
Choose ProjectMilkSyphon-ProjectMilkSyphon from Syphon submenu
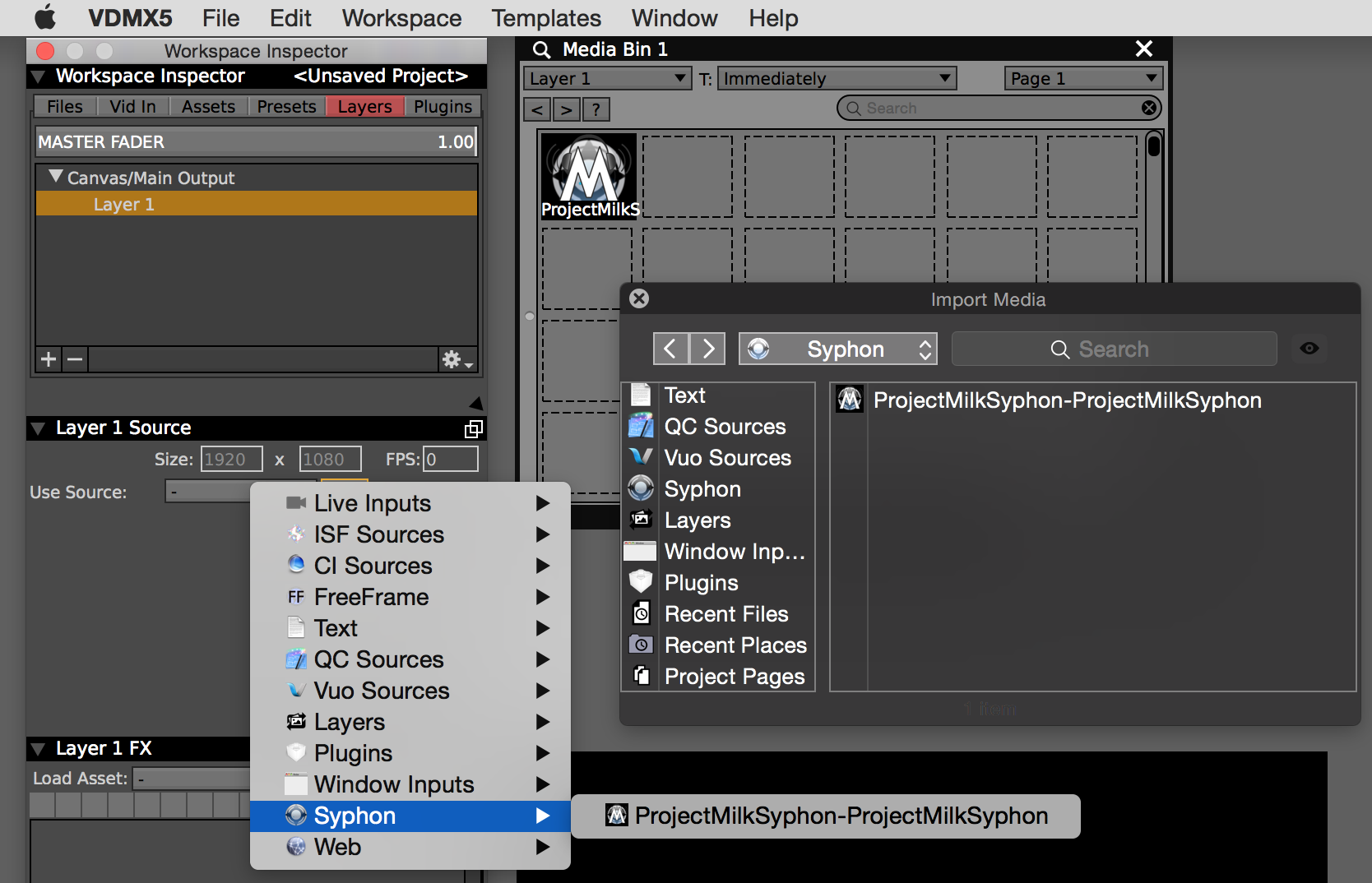[826, 816]
